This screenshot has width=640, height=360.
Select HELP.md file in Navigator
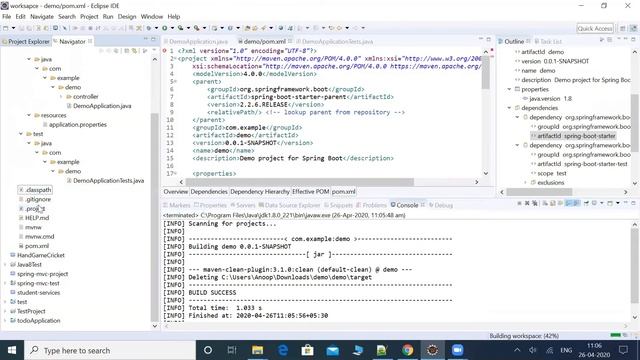pyautogui.click(x=34, y=218)
